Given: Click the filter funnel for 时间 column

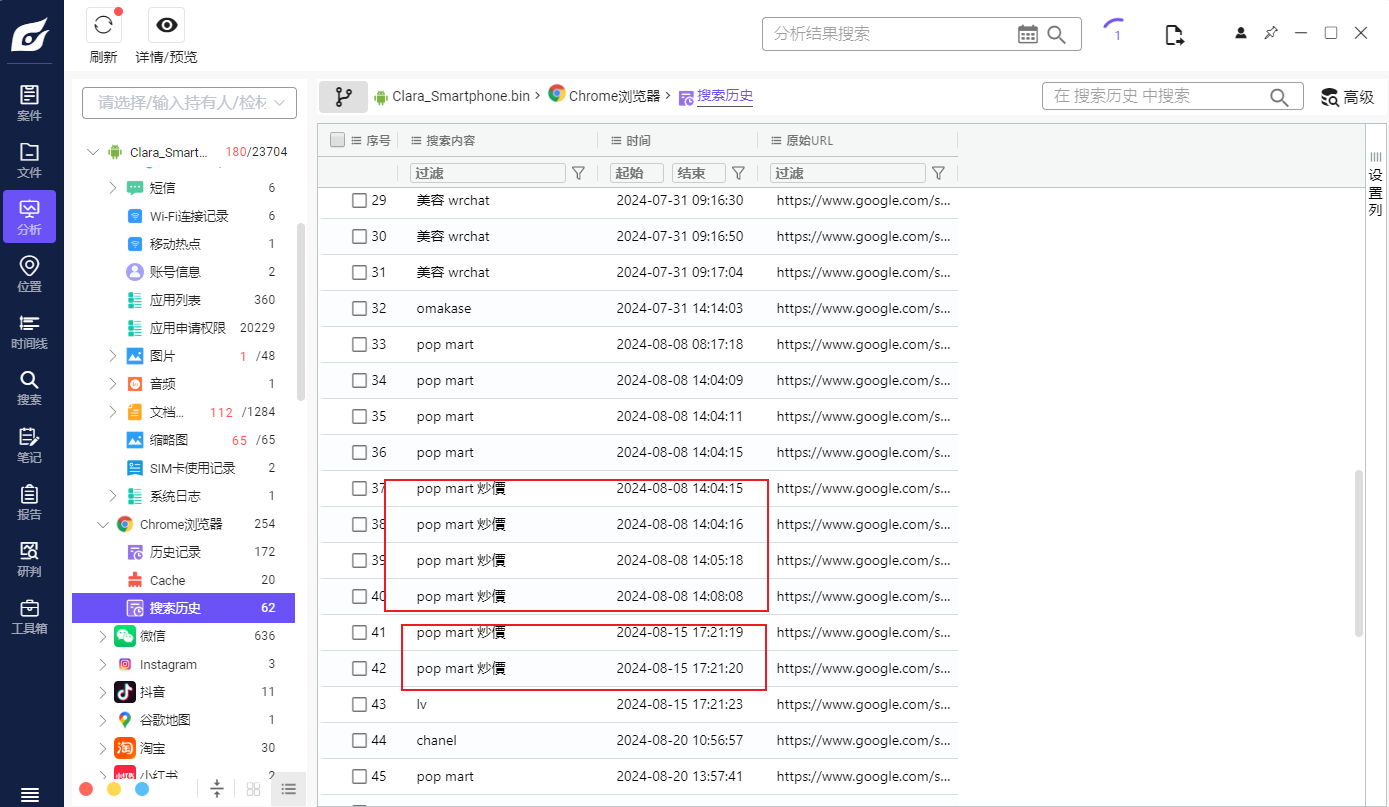Looking at the screenshot, I should (x=738, y=173).
